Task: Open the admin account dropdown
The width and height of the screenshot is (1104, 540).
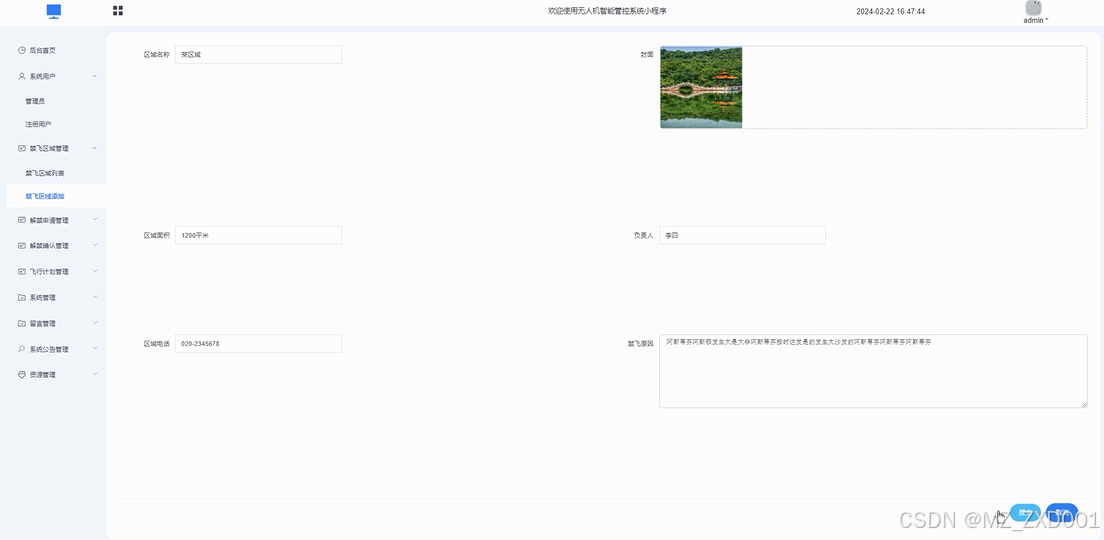Action: [x=1036, y=20]
